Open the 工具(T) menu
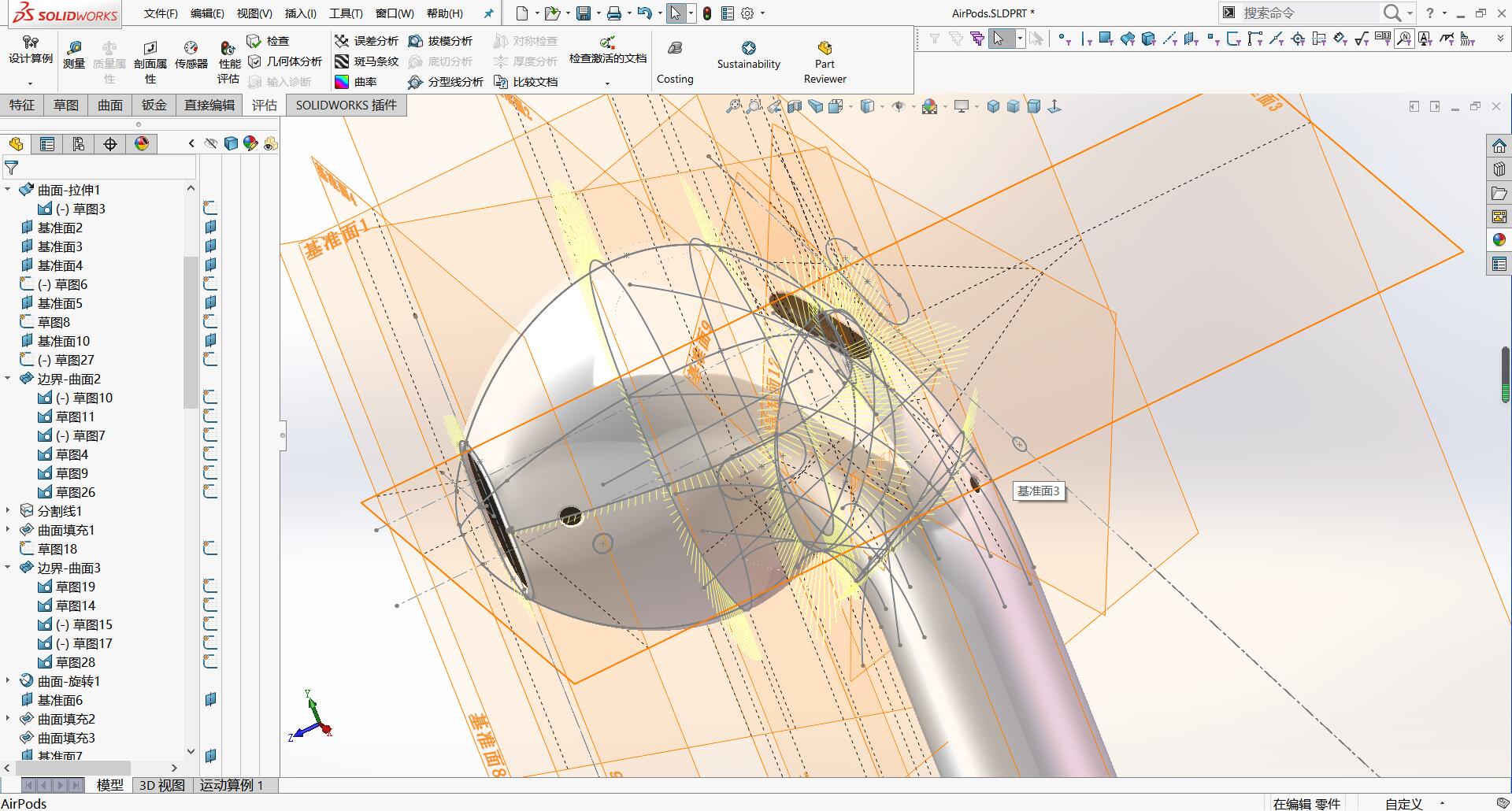The image size is (1512, 811). point(346,13)
